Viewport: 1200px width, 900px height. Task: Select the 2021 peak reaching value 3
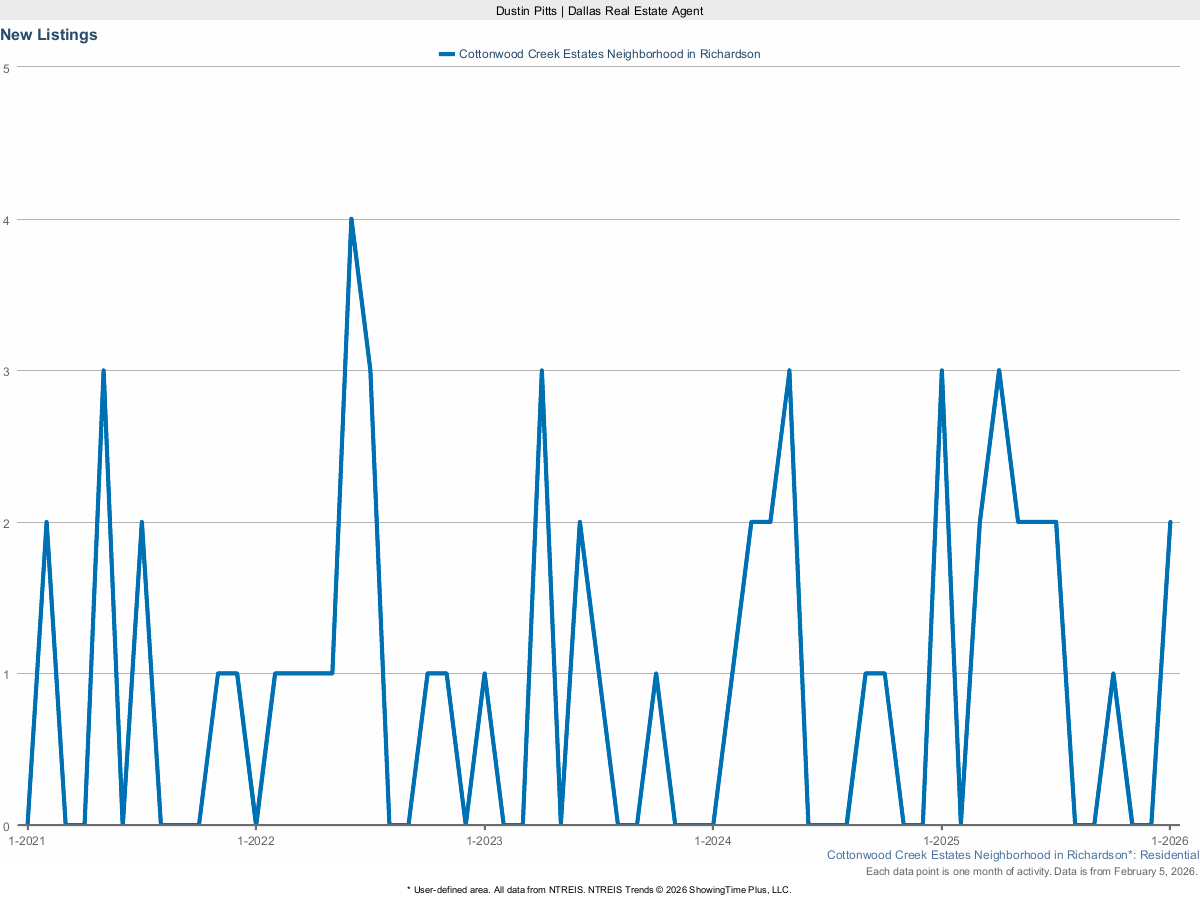[103, 371]
